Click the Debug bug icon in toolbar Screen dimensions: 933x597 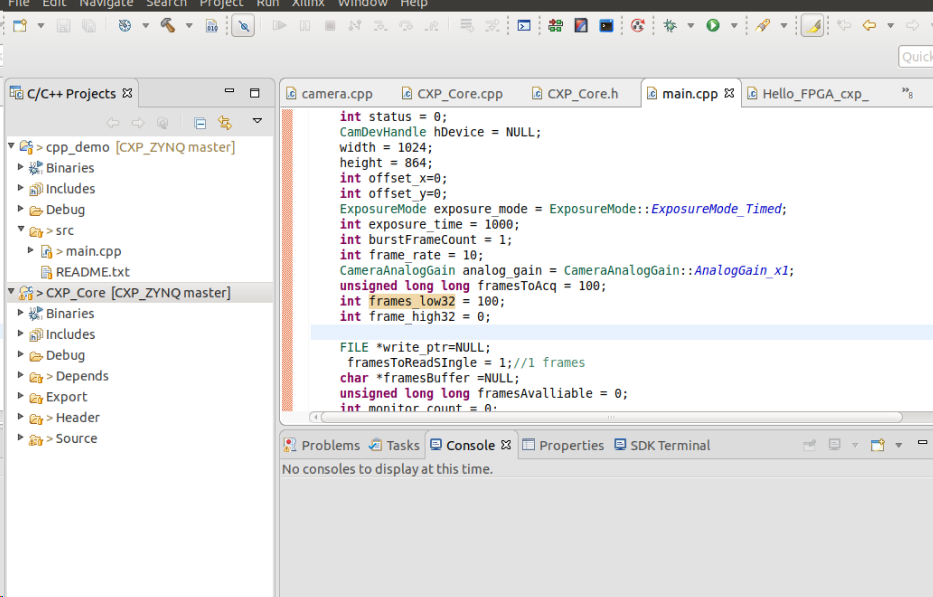(x=670, y=26)
